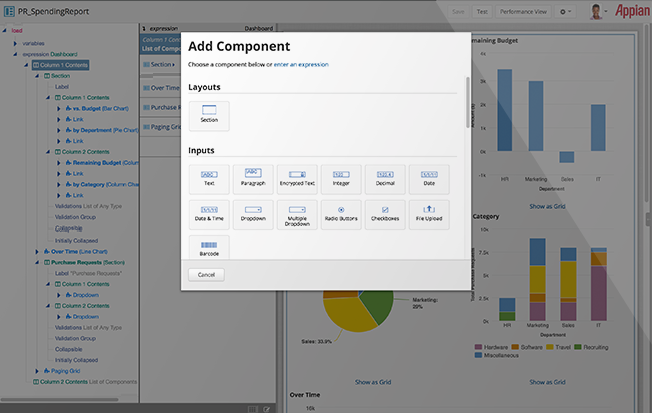Collapse the 'Purchase Requests (Section)' node
This screenshot has width=652, height=413.
tap(37, 262)
